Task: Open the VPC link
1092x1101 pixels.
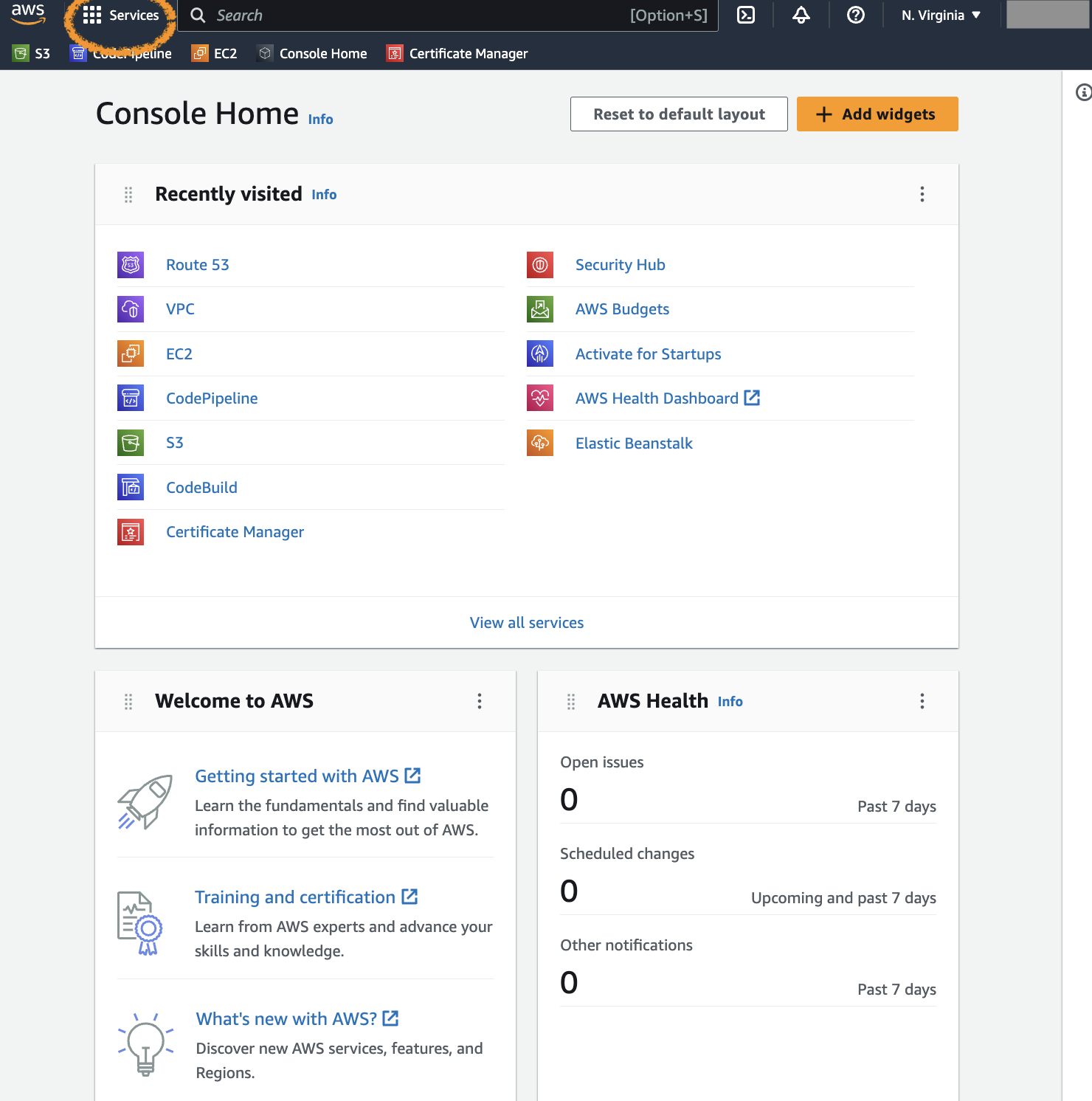Action: 180,309
